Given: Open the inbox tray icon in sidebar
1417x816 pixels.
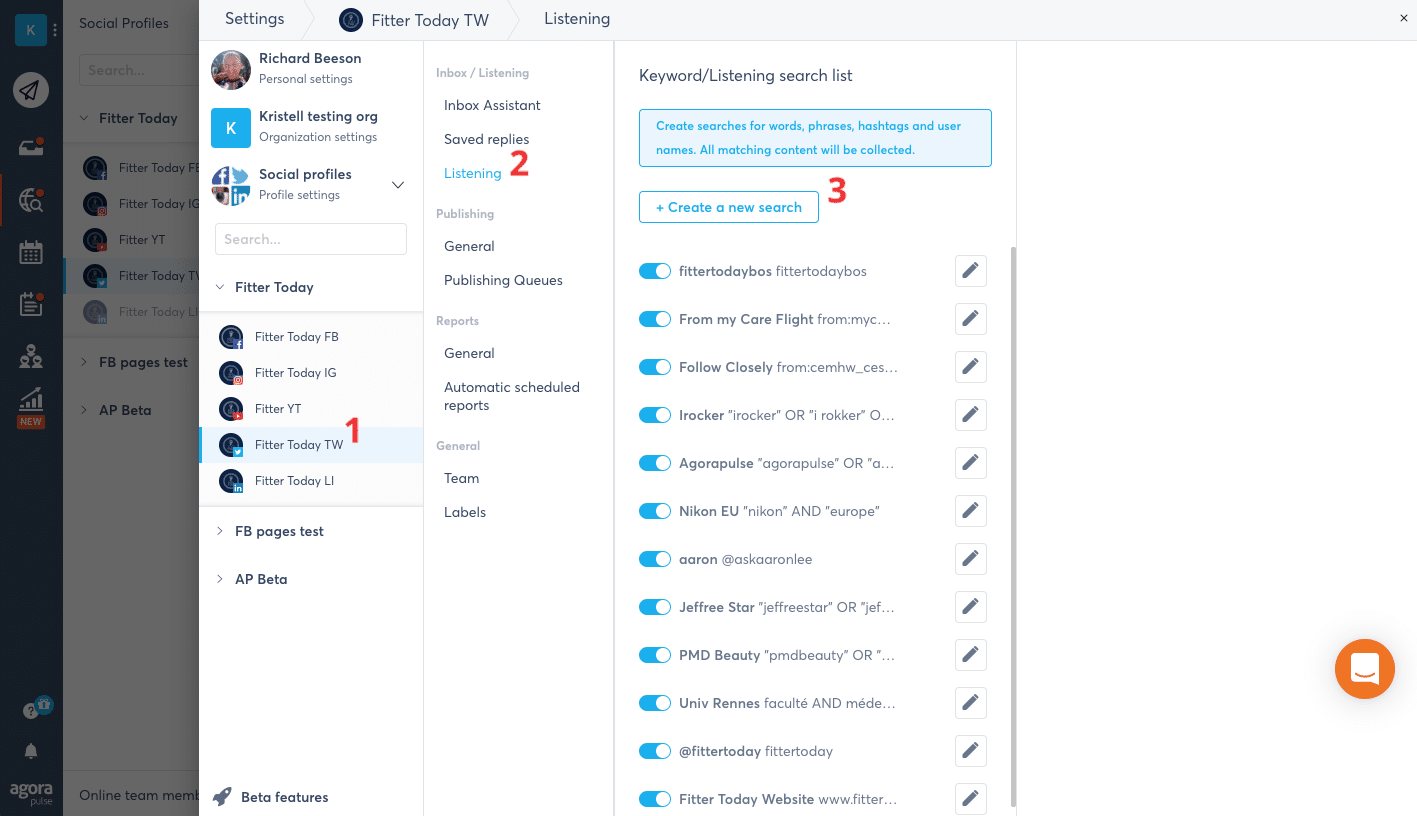Looking at the screenshot, I should click(x=31, y=148).
